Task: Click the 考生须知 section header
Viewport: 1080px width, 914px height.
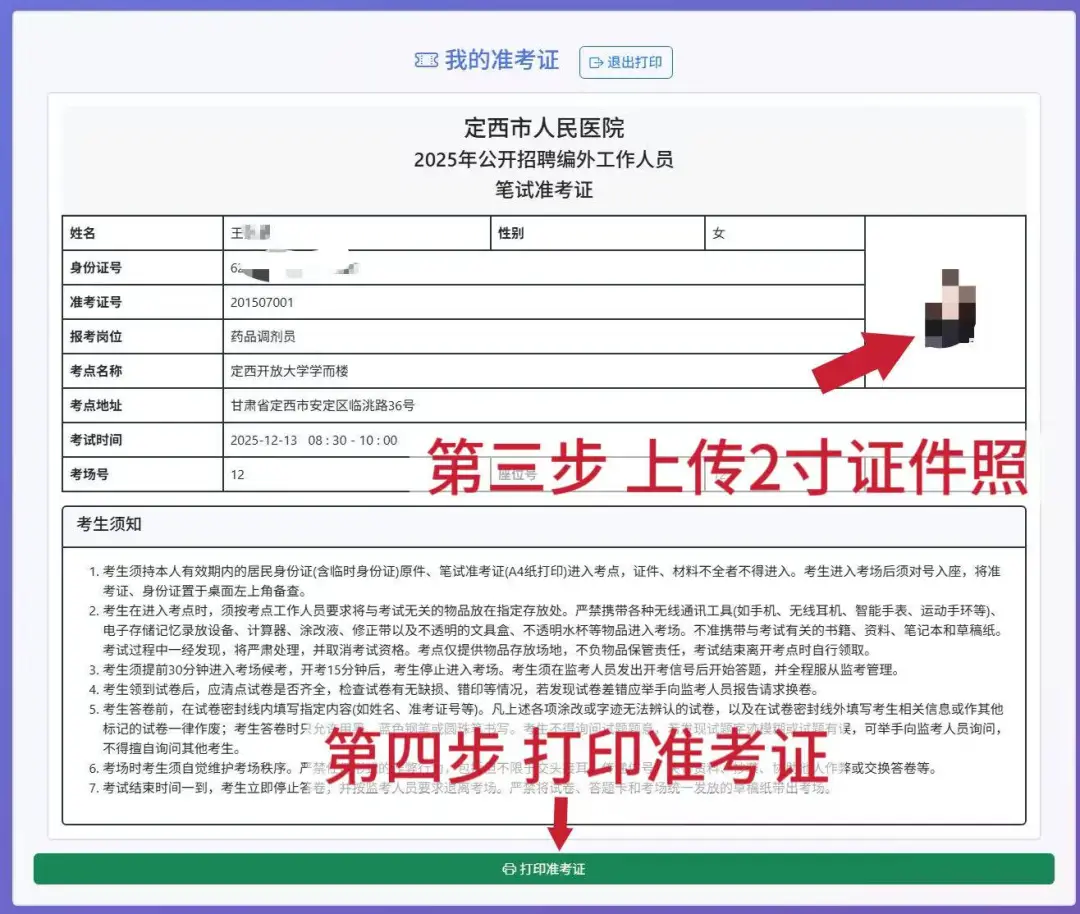Action: coord(109,525)
